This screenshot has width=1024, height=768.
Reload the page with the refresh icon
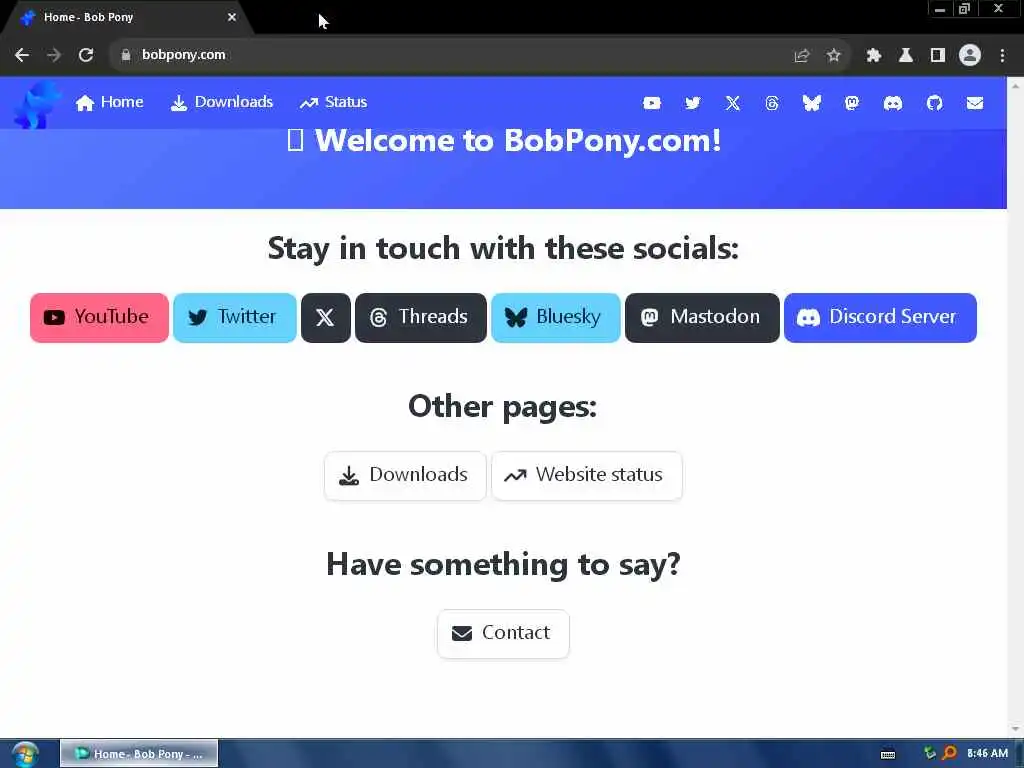pos(86,55)
